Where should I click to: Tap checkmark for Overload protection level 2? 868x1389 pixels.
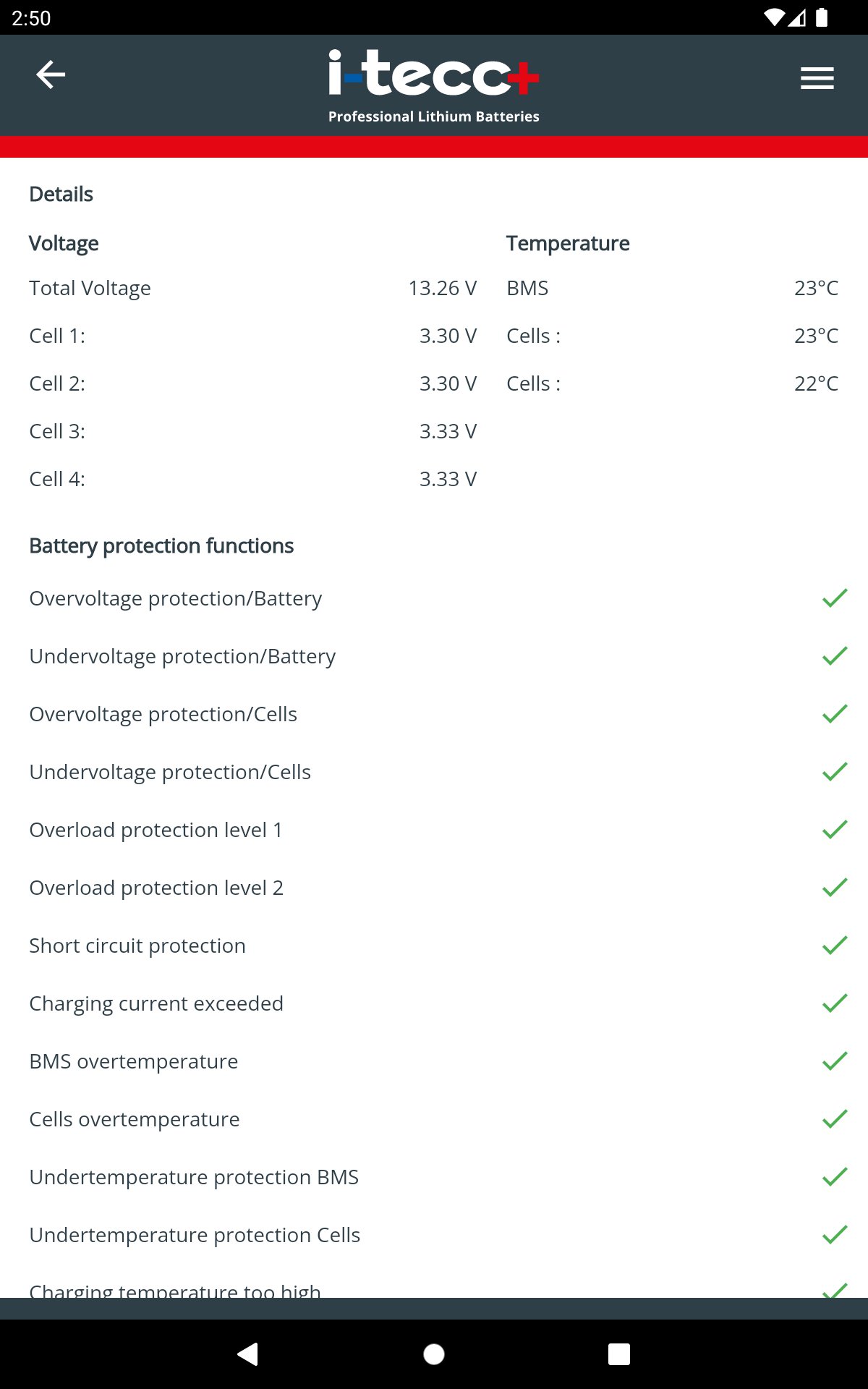pyautogui.click(x=834, y=888)
